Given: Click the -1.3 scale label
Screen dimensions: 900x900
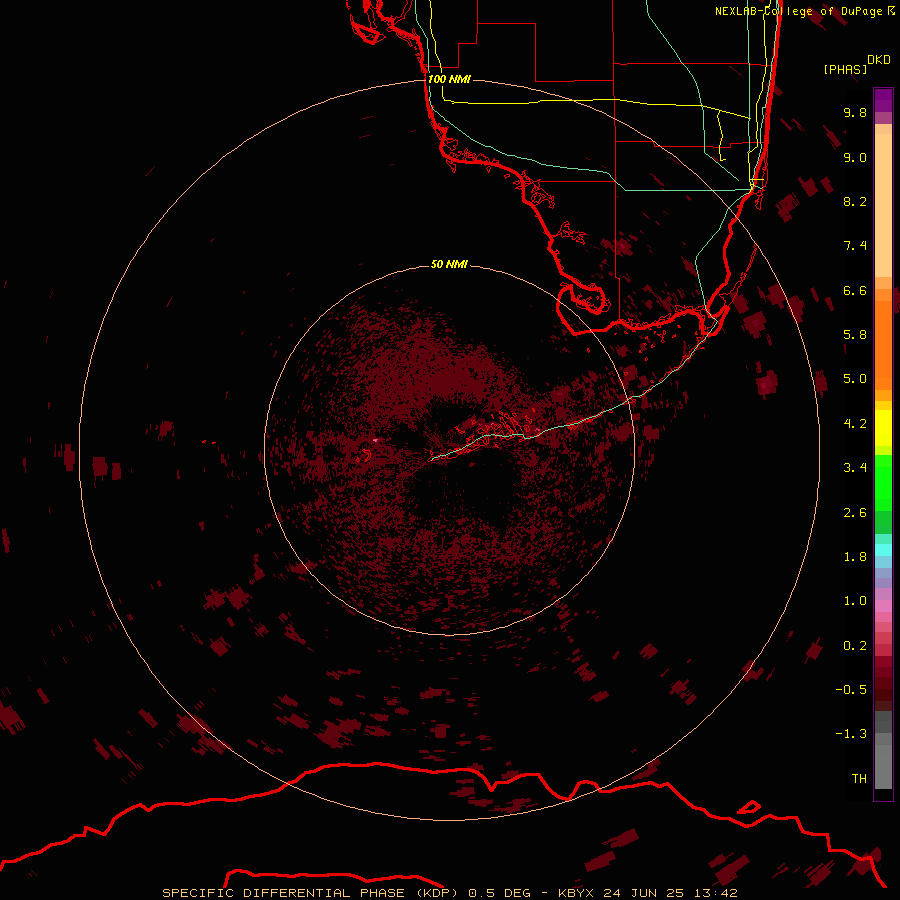Looking at the screenshot, I should coord(851,734).
